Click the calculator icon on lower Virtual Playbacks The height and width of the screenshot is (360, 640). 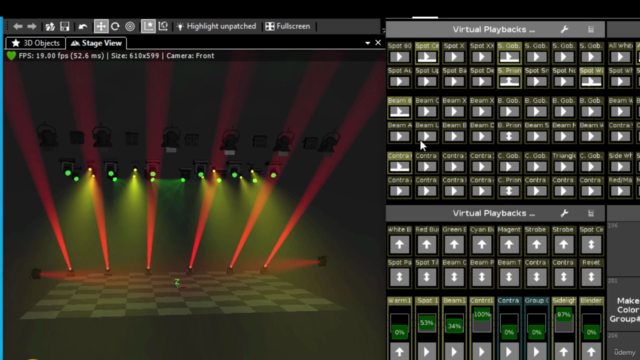591,213
